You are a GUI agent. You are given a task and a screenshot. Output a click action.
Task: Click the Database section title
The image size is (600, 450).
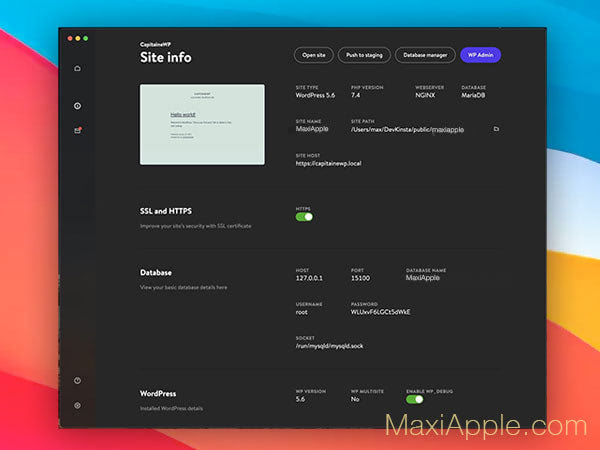(x=156, y=273)
